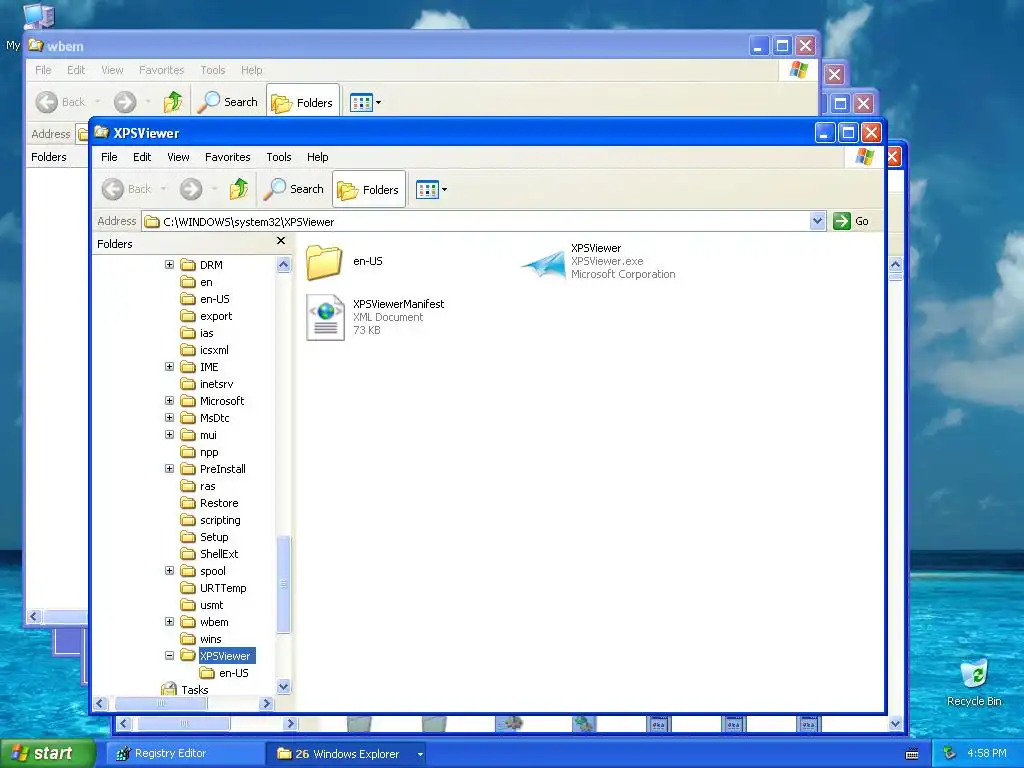The image size is (1024, 768).
Task: Click the npp folder icon in tree
Action: pos(188,452)
